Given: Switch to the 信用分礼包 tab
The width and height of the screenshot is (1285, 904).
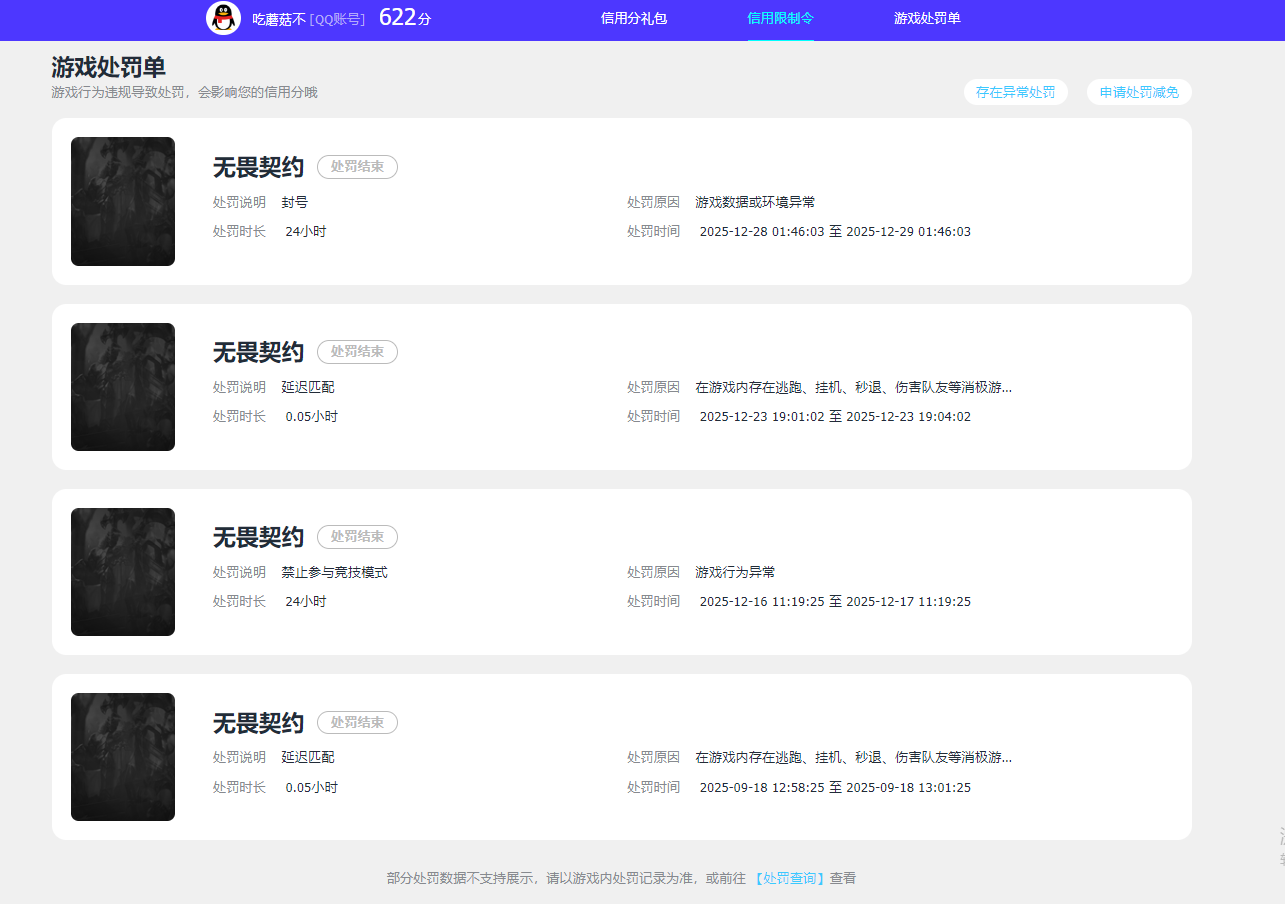Looking at the screenshot, I should point(633,19).
